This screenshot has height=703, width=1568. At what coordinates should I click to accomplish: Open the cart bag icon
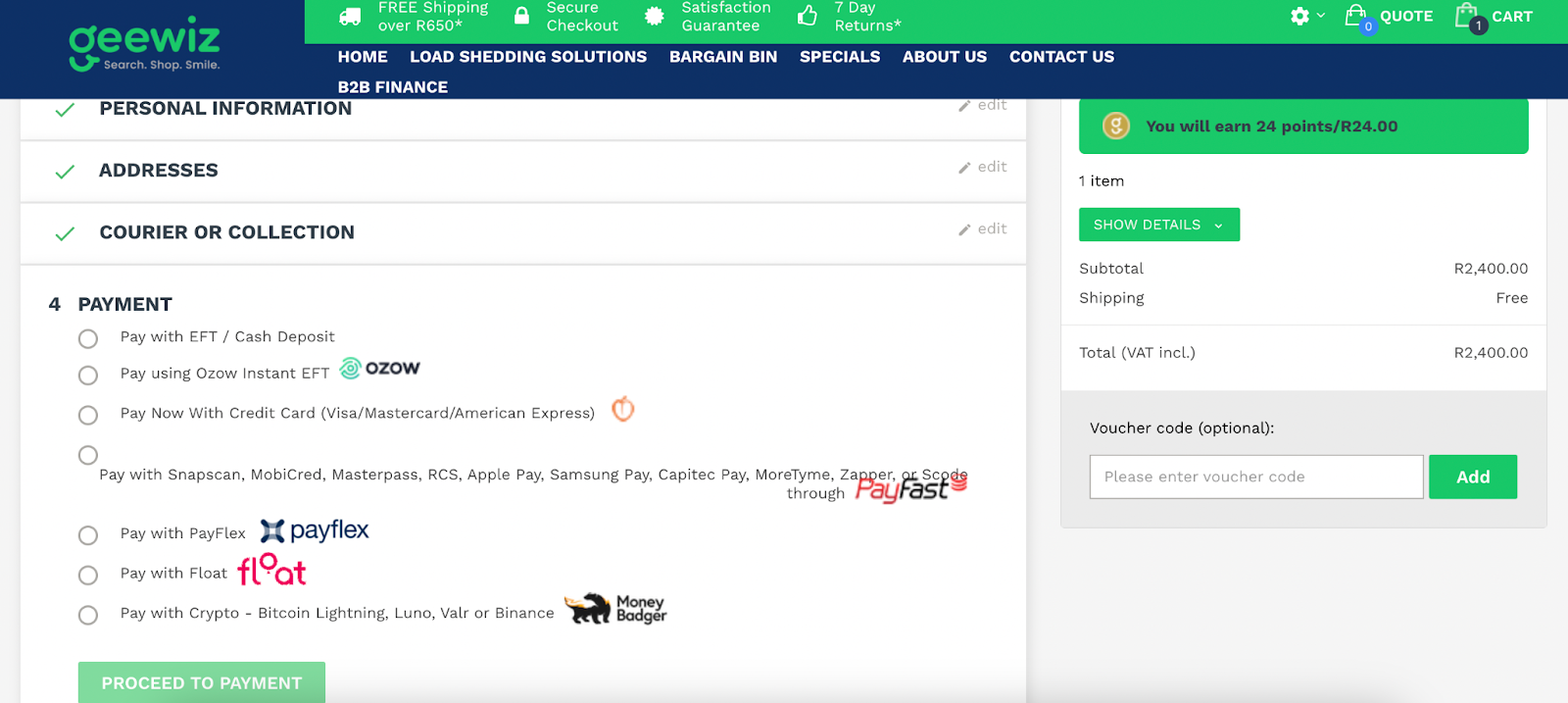(1467, 17)
